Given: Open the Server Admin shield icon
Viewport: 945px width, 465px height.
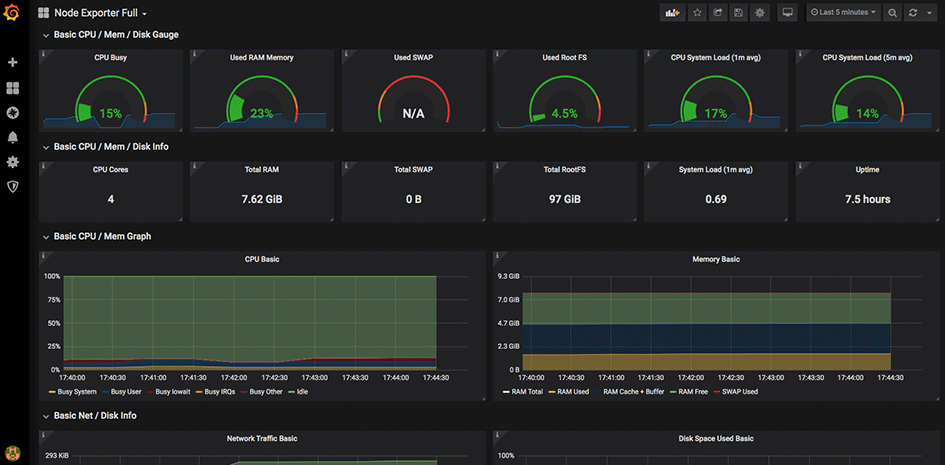Looking at the screenshot, I should pos(13,187).
